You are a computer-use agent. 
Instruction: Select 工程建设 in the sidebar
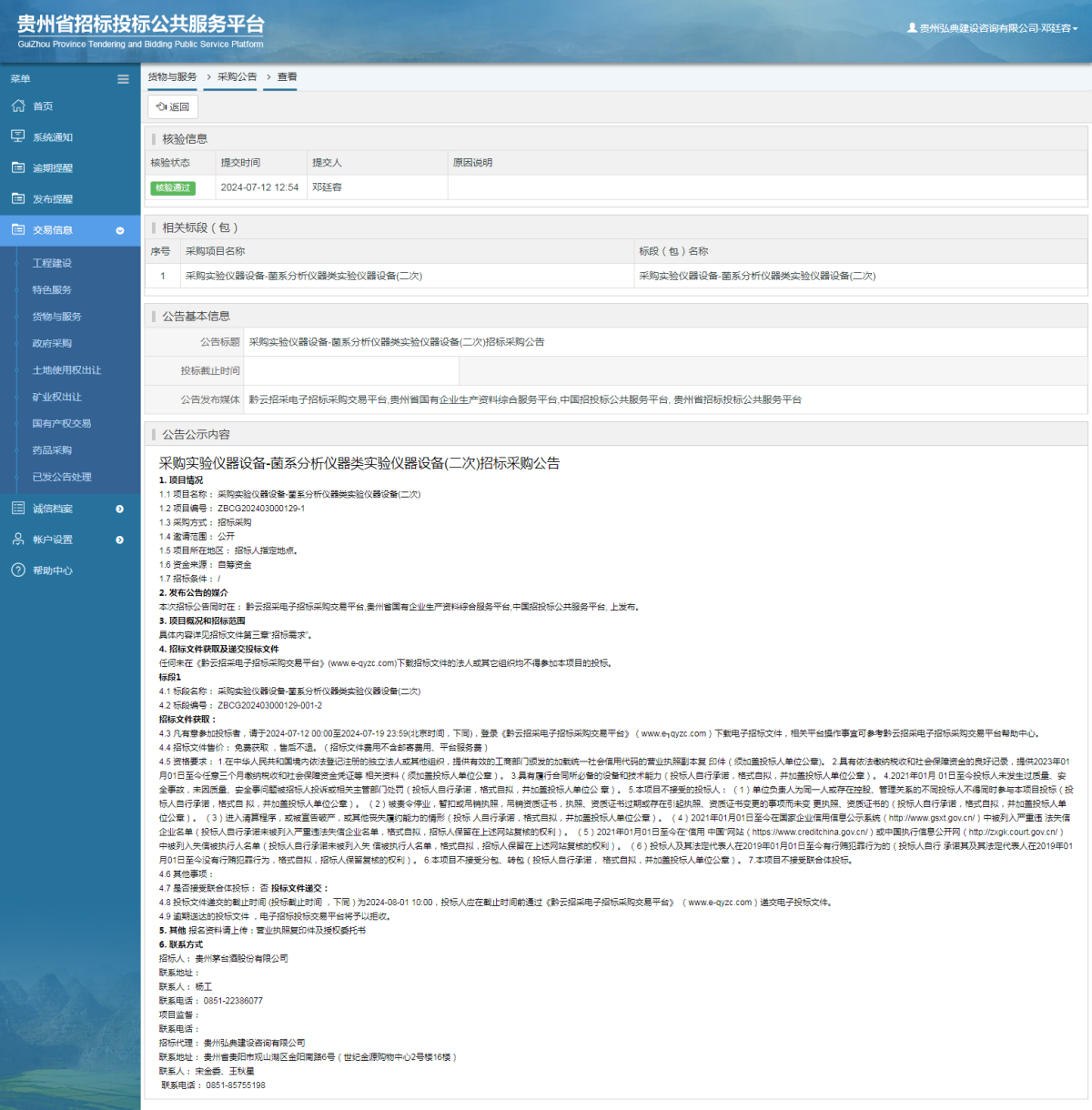point(52,263)
